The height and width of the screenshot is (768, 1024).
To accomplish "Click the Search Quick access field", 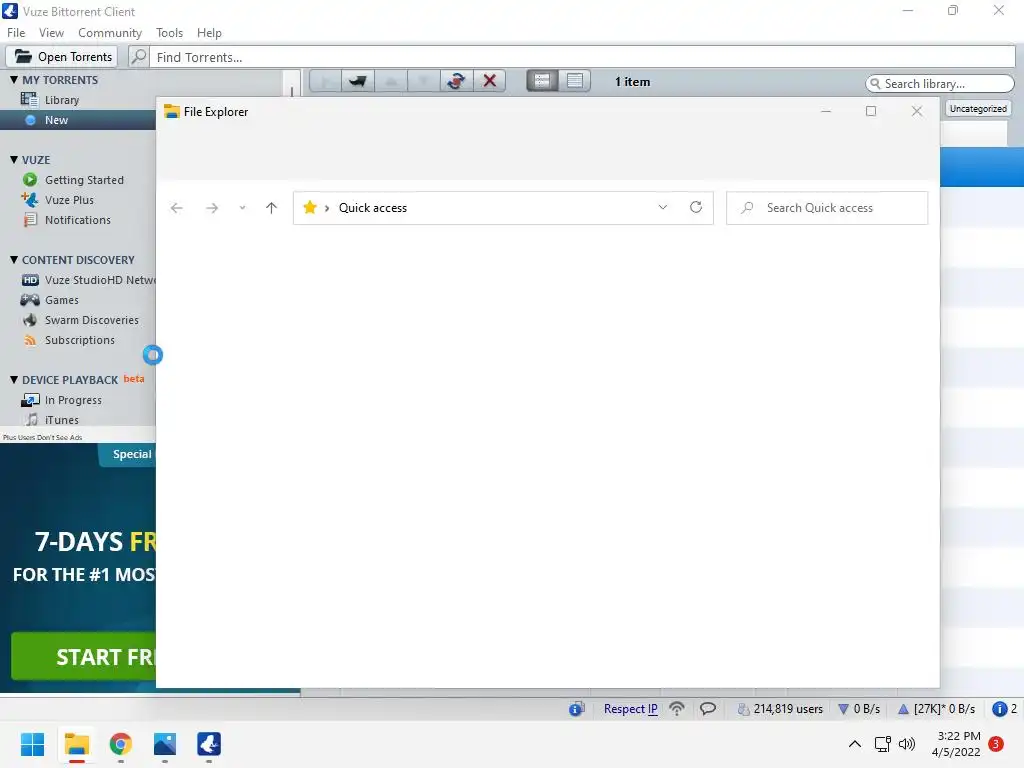I will click(x=827, y=208).
